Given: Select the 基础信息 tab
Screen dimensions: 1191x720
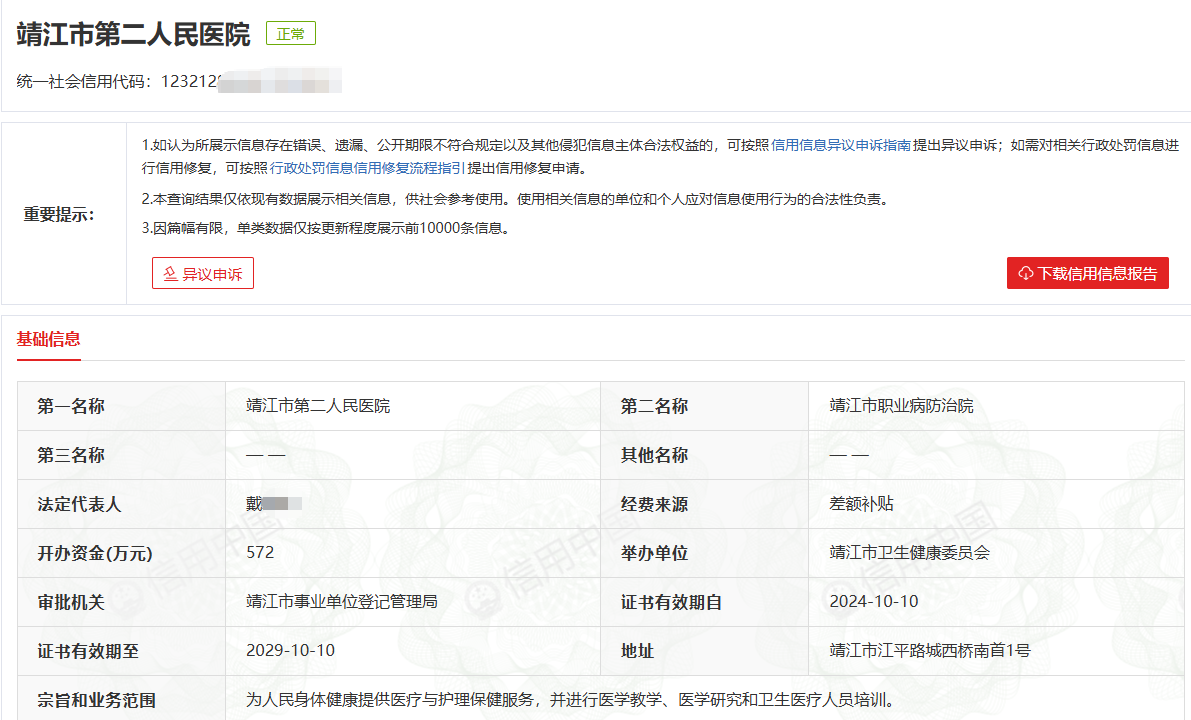Looking at the screenshot, I should pyautogui.click(x=49, y=339).
